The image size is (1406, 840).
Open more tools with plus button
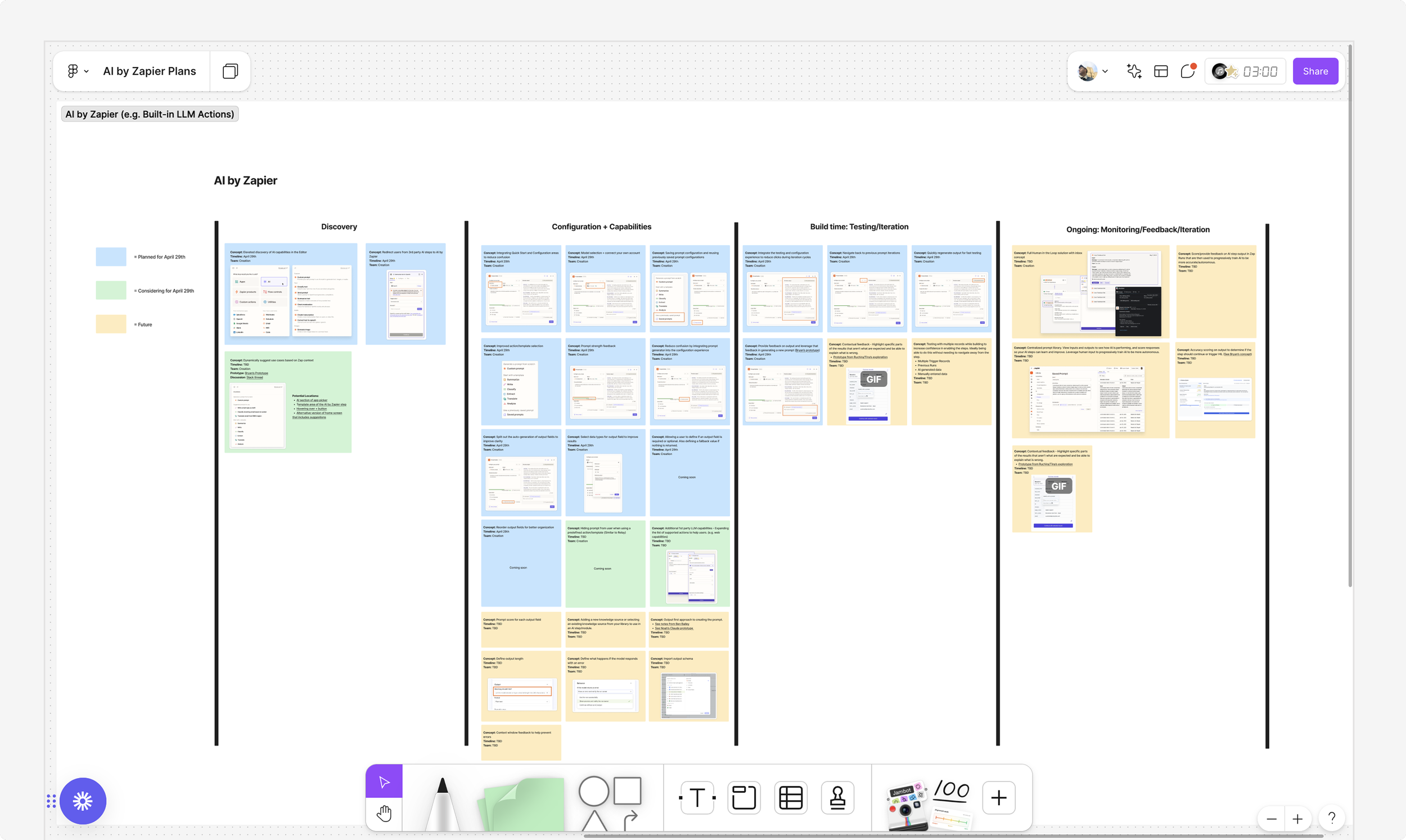coord(998,797)
